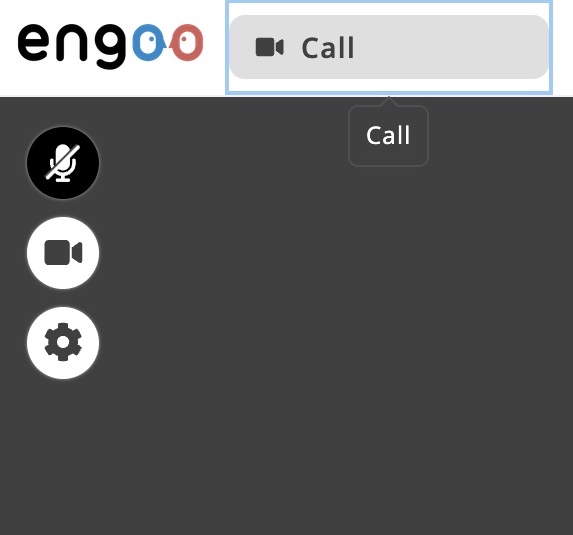Viewport: 573px width, 535px height.
Task: Open the cog wheel settings button
Action: (63, 342)
